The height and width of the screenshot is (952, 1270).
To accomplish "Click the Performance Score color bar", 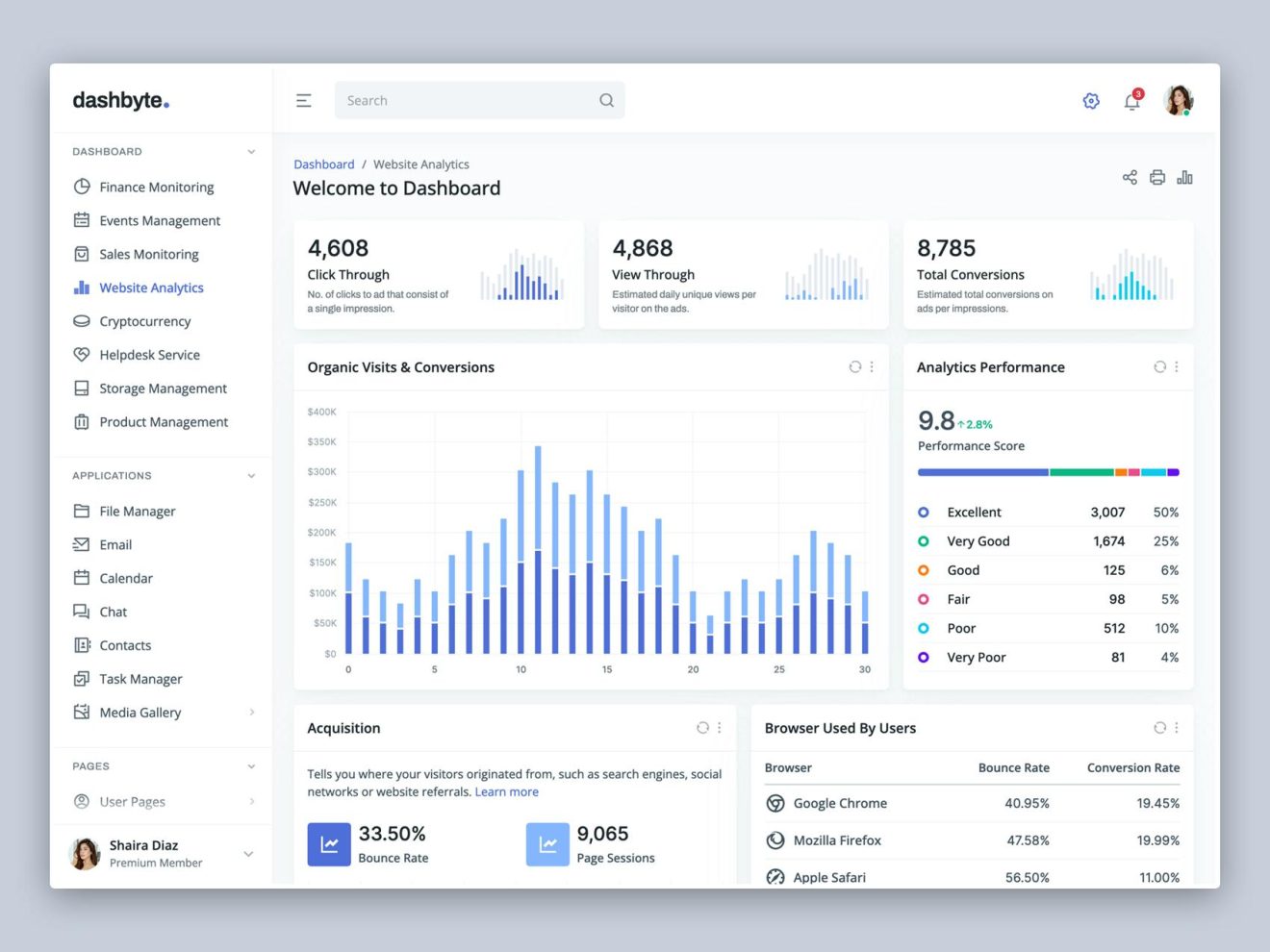I will (x=1046, y=472).
